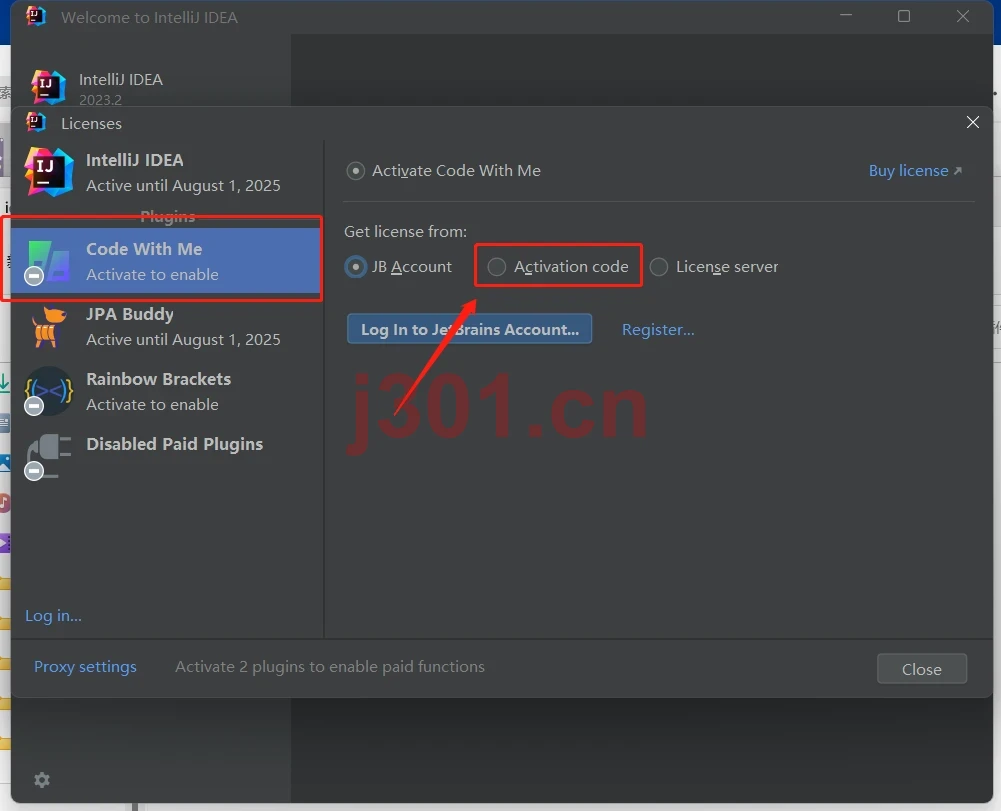
Task: Close the Licenses dialog with X icon
Action: pos(972,122)
